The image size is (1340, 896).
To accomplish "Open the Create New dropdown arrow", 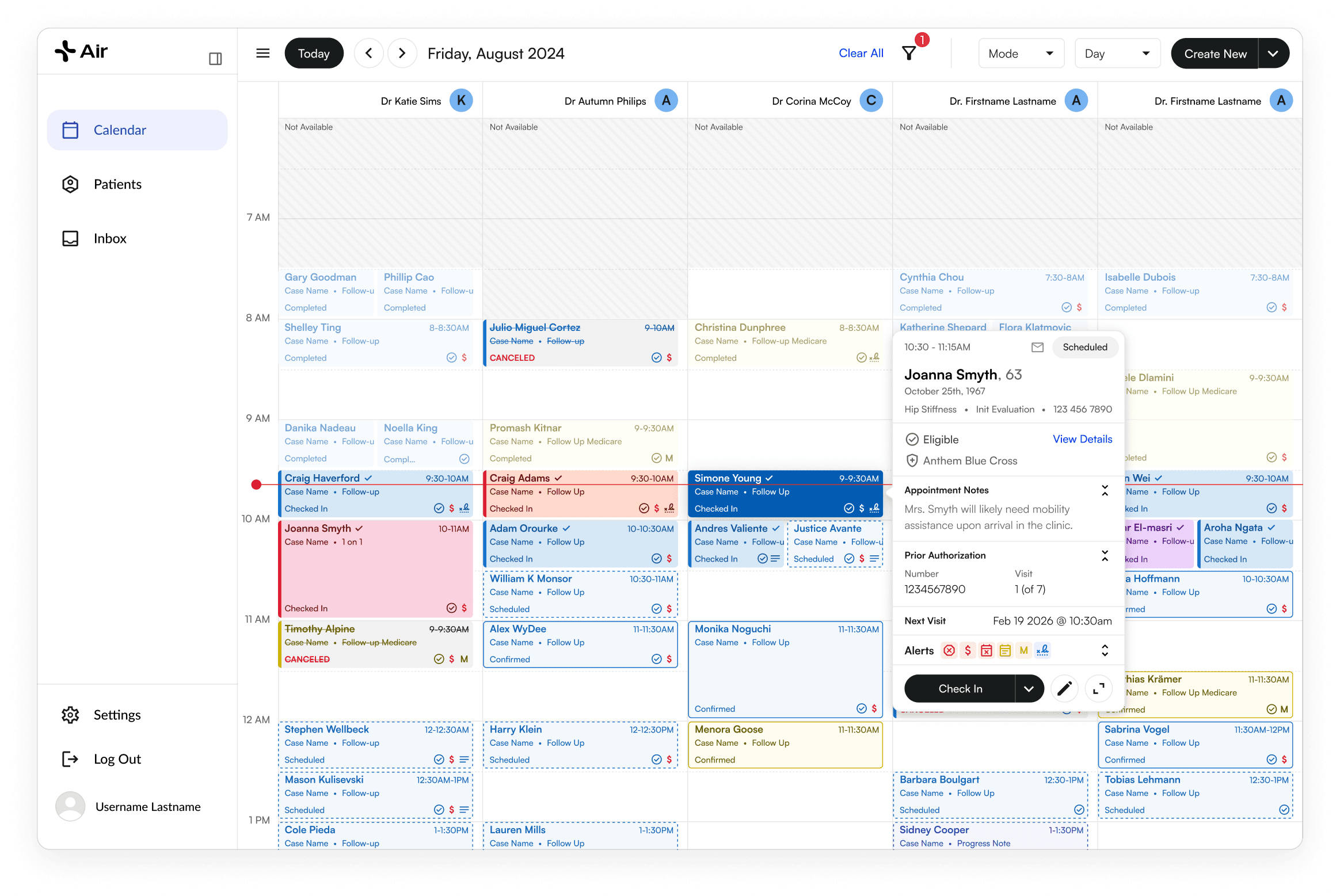I will 1273,54.
